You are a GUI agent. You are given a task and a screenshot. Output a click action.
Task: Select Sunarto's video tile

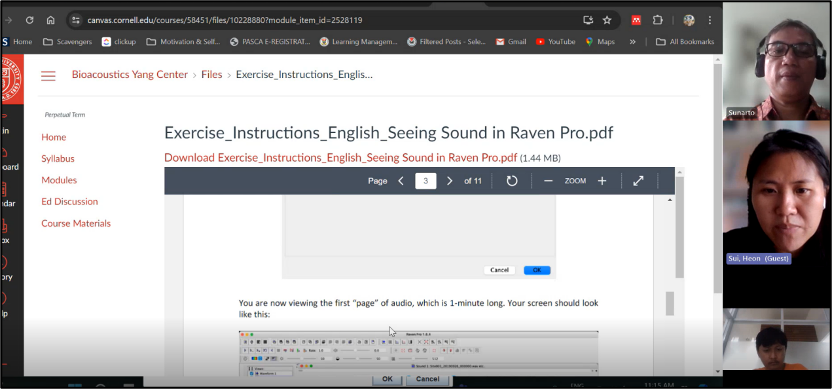coord(777,61)
